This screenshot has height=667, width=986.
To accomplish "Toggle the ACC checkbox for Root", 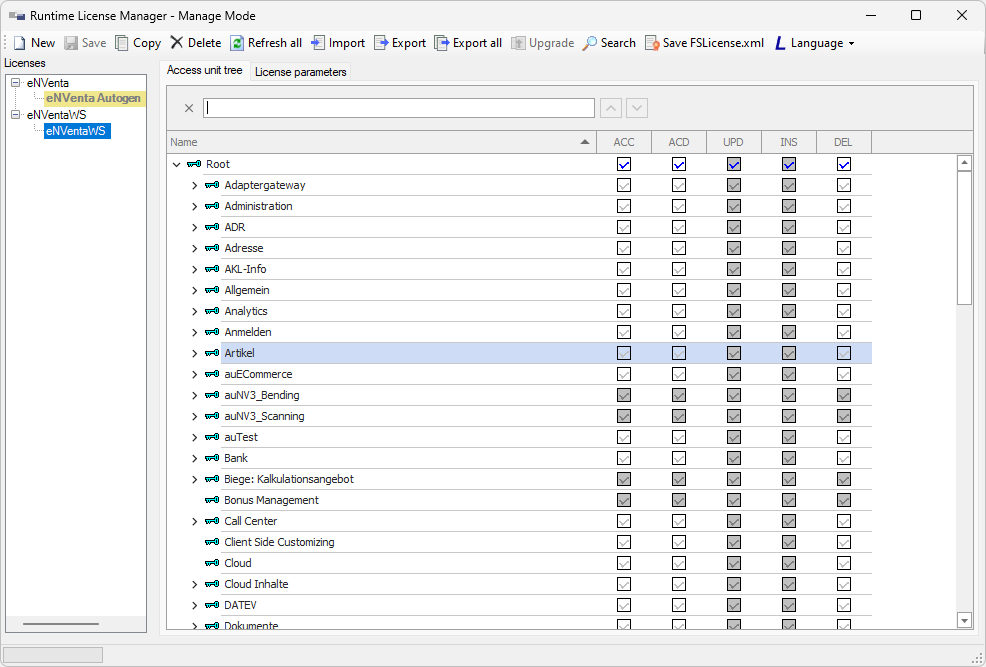I will pyautogui.click(x=624, y=164).
